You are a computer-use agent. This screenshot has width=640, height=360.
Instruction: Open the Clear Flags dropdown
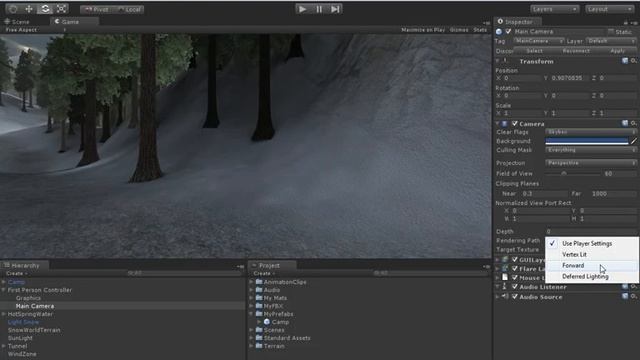591,132
